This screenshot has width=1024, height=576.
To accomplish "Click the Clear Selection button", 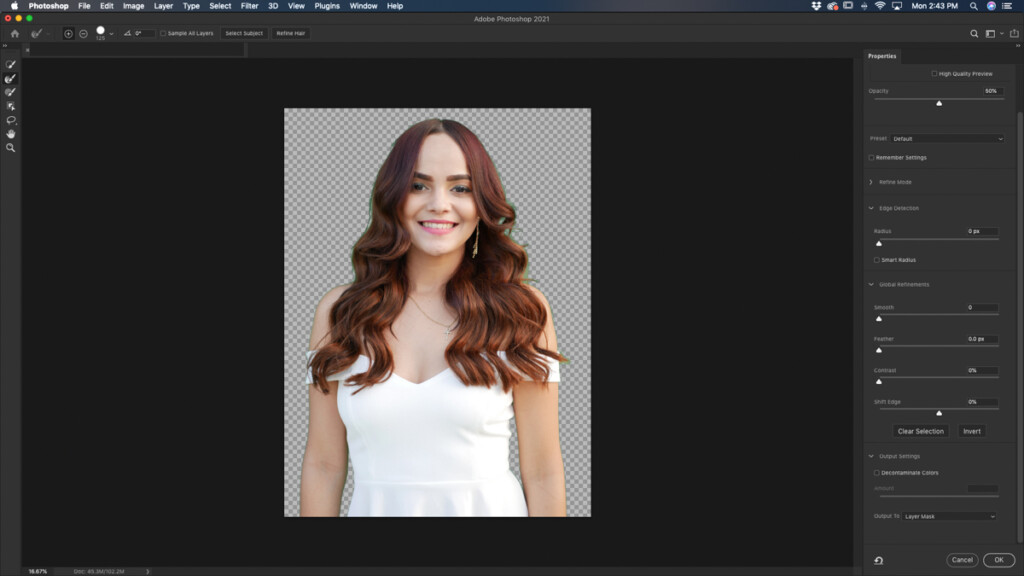I will 920,431.
